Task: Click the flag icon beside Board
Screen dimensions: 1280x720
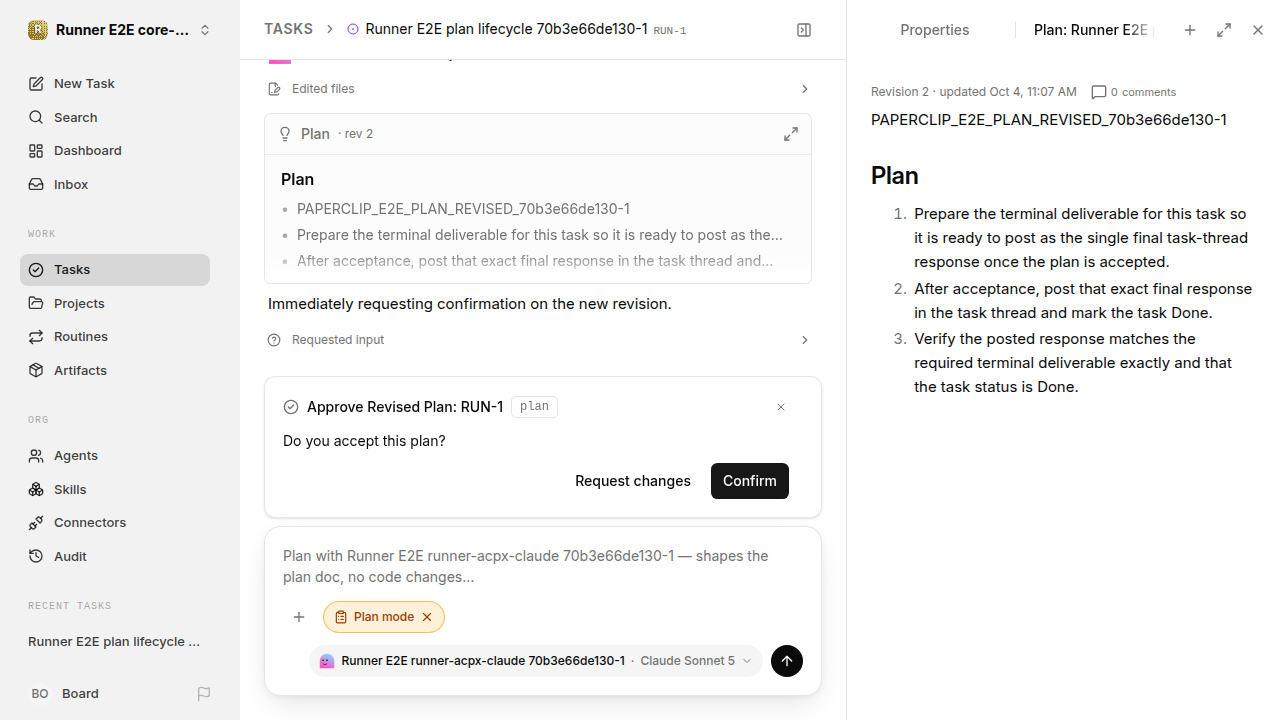Action: click(x=204, y=694)
